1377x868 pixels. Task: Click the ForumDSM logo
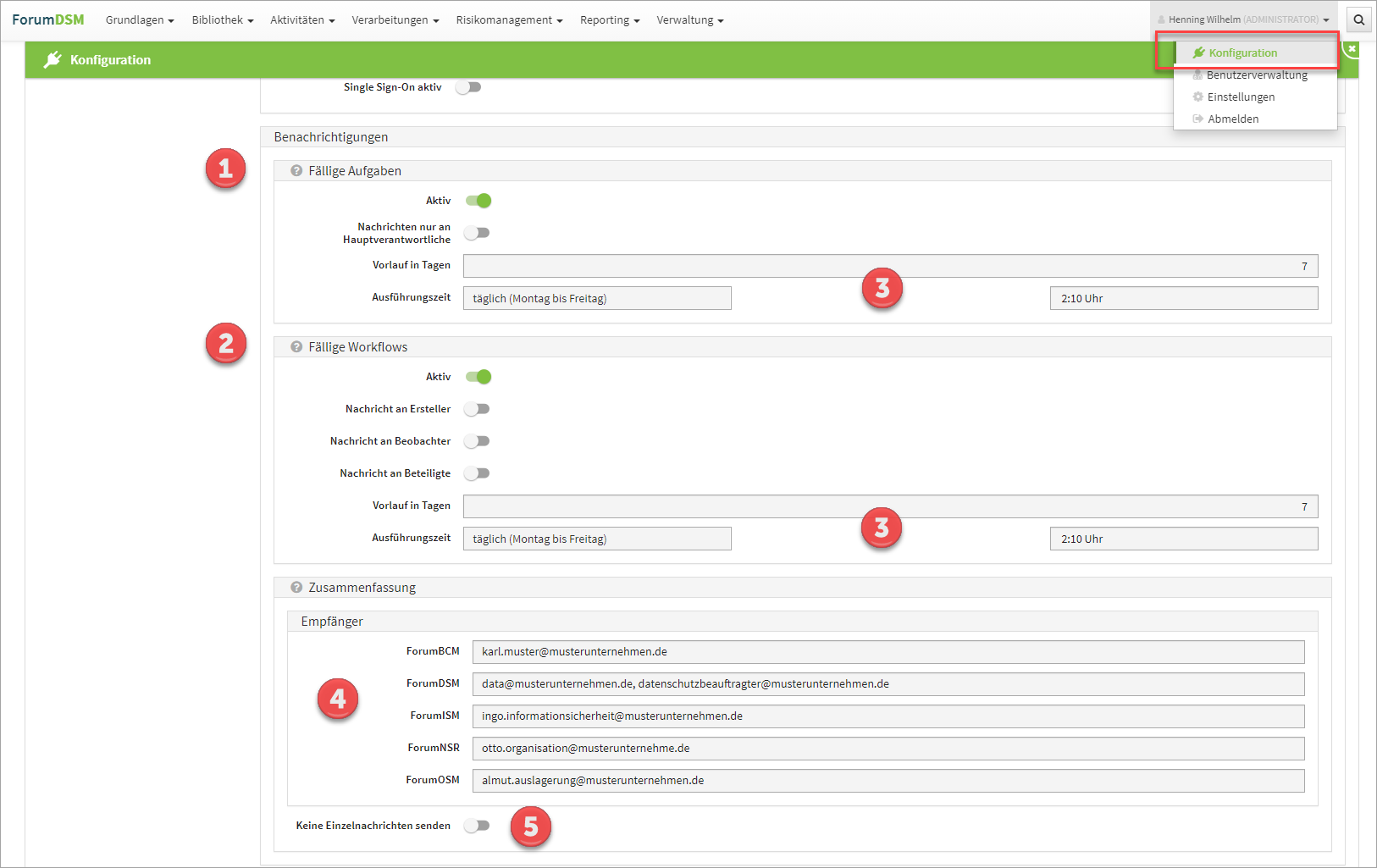pyautogui.click(x=48, y=19)
